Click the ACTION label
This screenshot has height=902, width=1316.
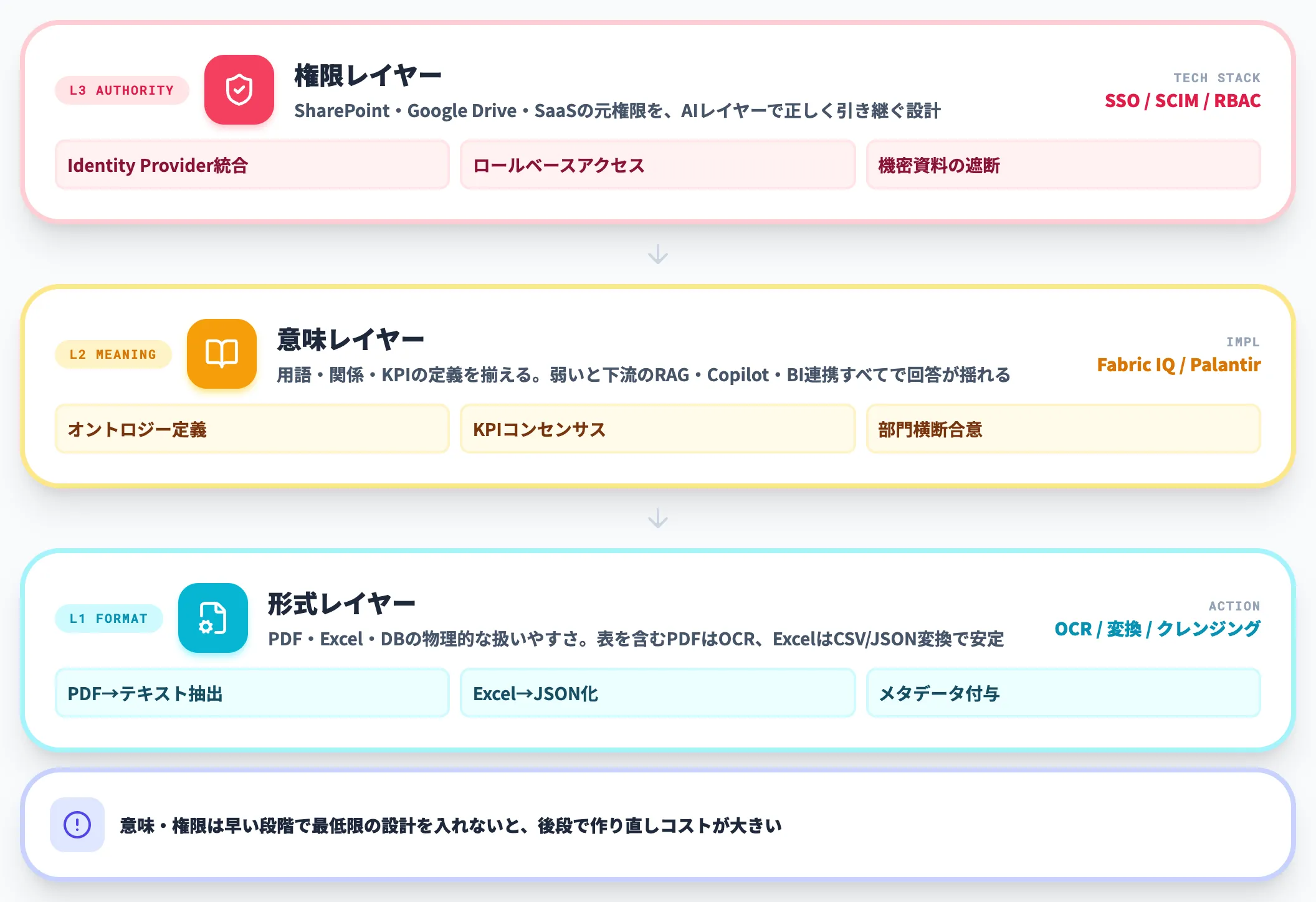(1234, 606)
